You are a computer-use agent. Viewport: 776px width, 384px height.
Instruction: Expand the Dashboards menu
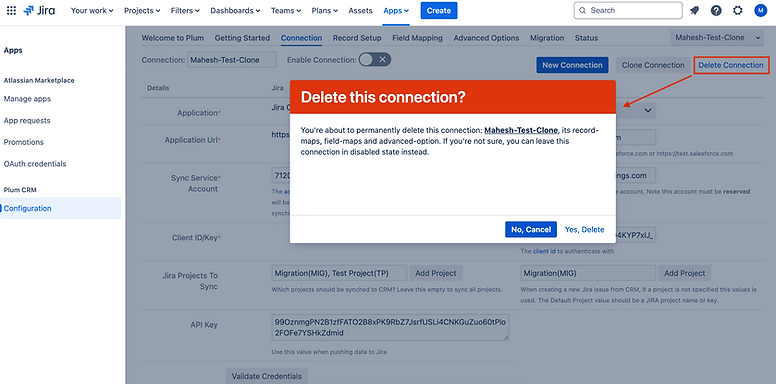point(235,10)
